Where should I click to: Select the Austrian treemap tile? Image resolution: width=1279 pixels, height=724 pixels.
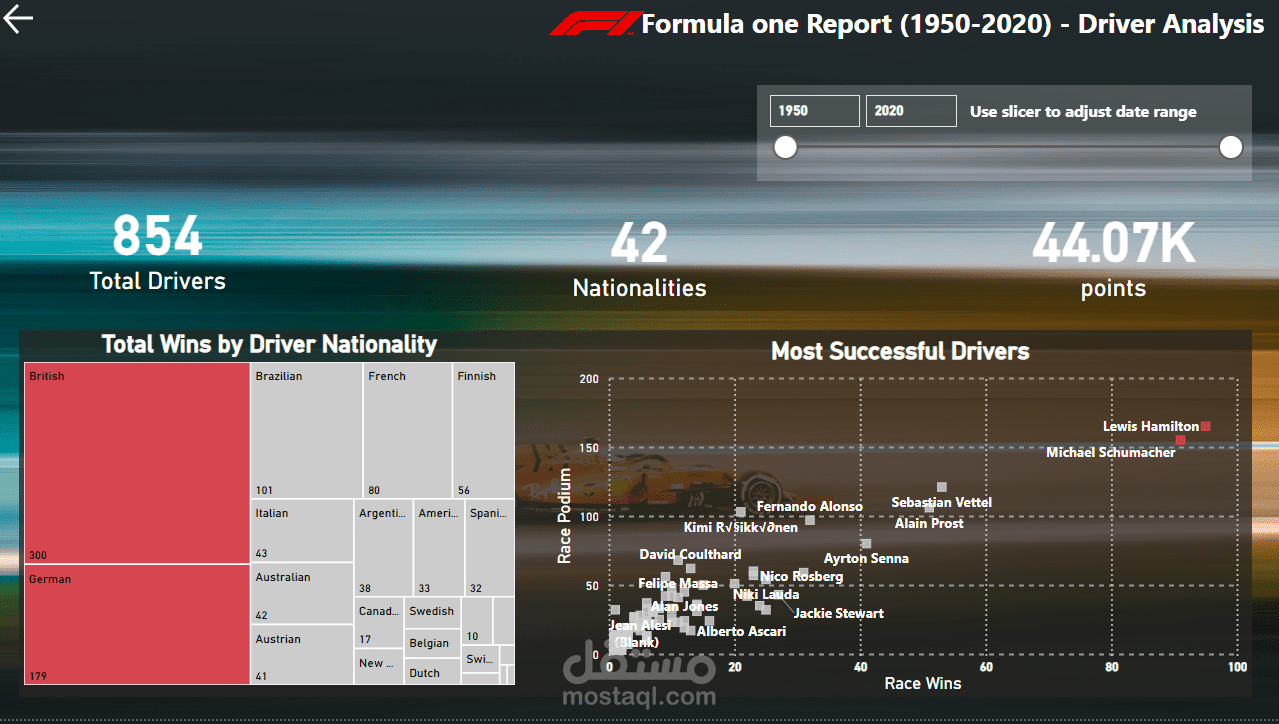[302, 655]
